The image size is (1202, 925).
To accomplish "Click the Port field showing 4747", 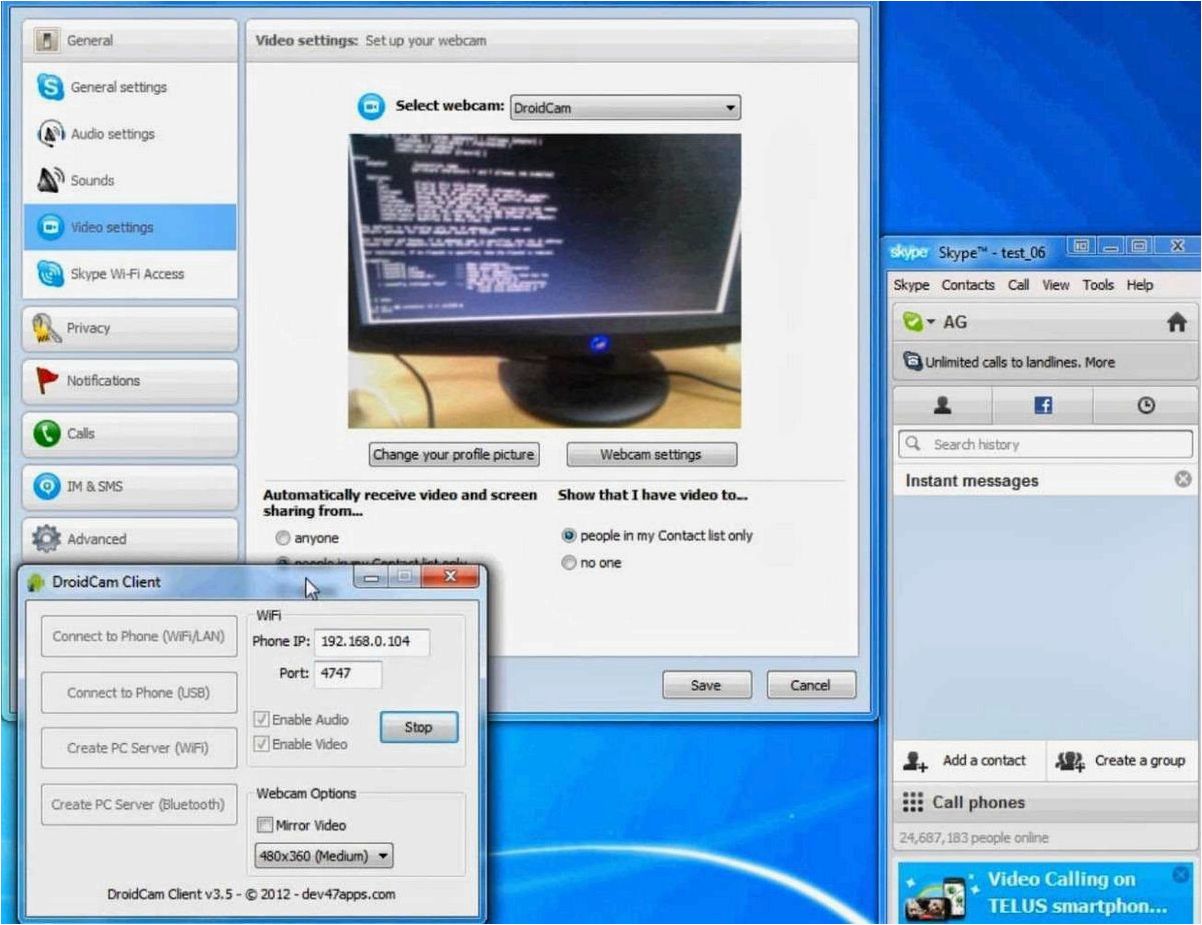I will pyautogui.click(x=348, y=674).
